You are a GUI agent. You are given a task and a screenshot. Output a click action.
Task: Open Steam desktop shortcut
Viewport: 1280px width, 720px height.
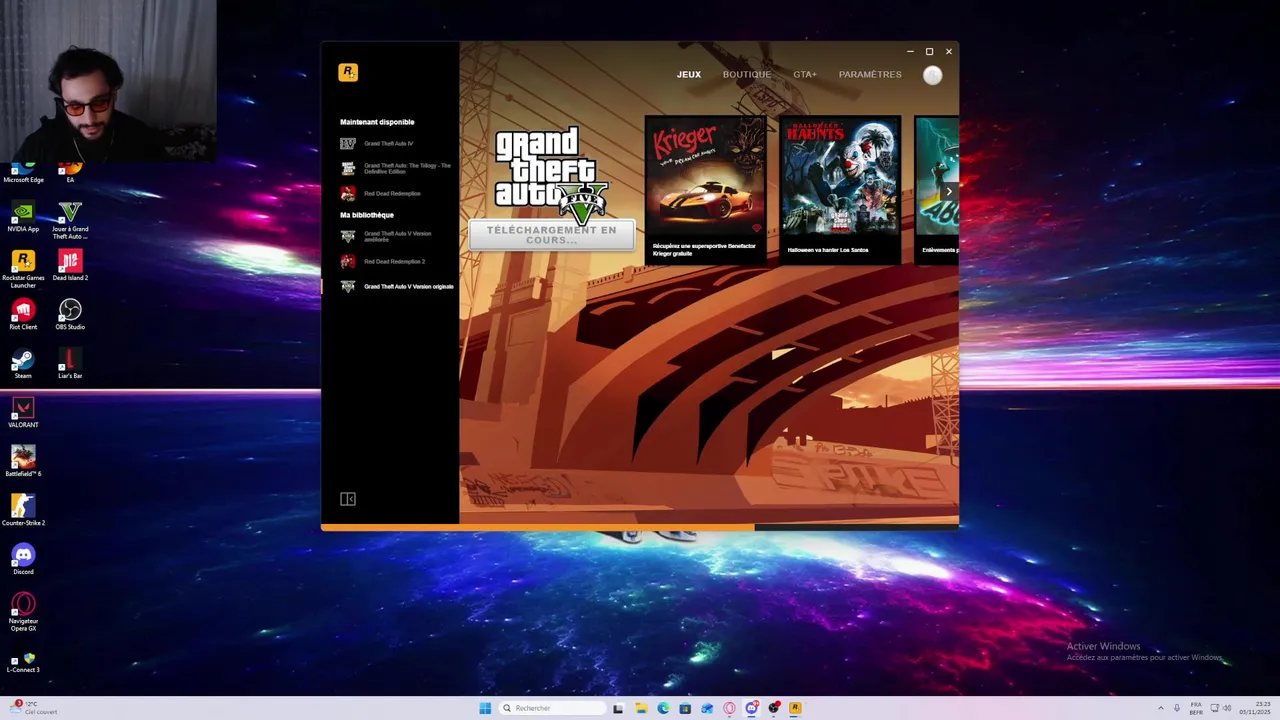23,364
